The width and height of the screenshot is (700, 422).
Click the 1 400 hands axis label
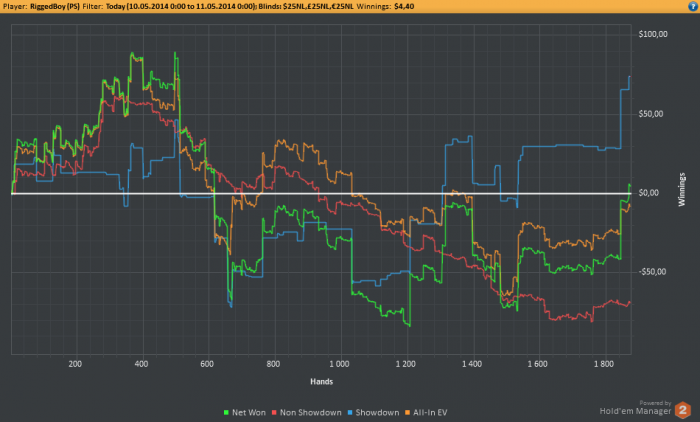471,364
